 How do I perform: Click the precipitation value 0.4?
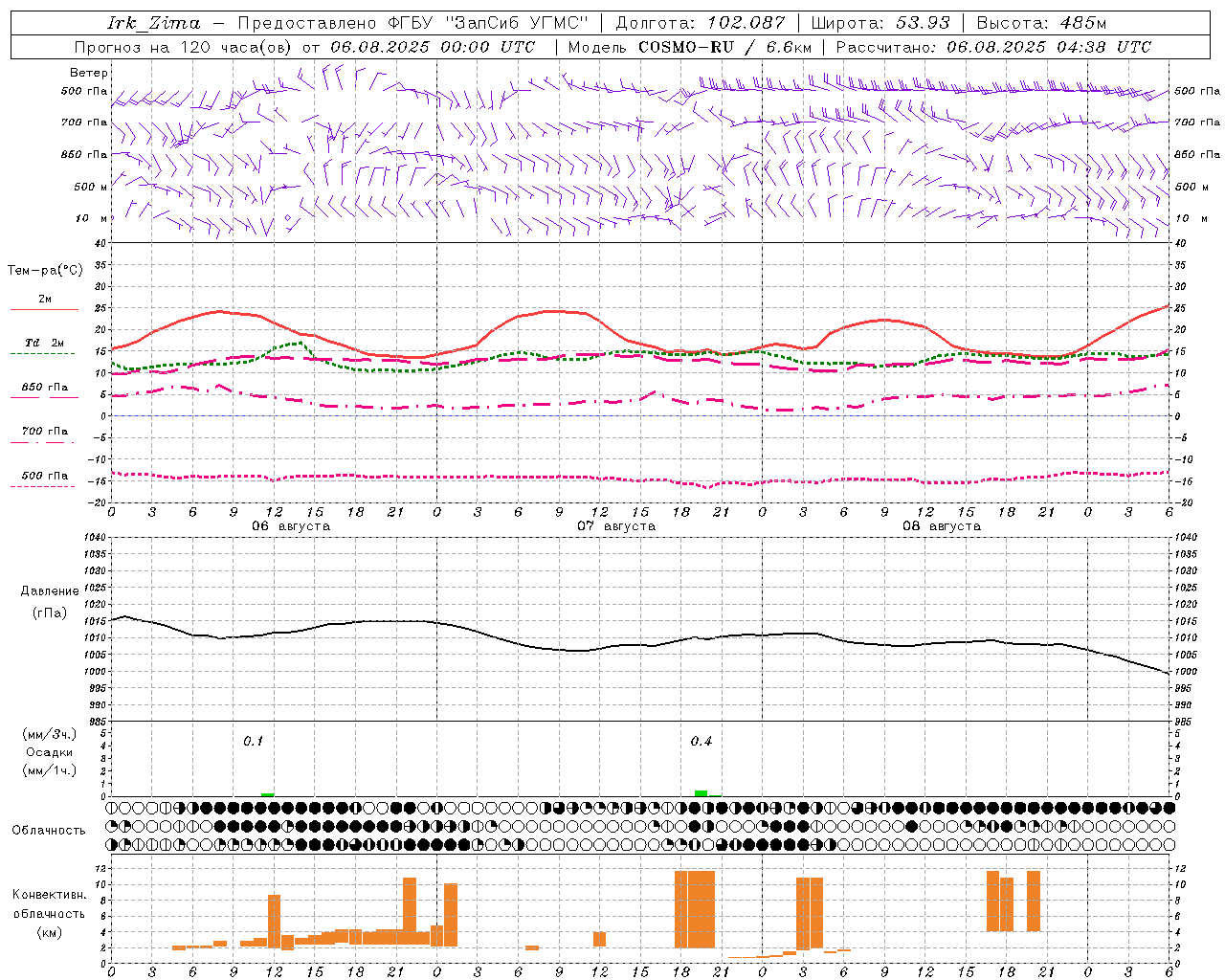[702, 742]
